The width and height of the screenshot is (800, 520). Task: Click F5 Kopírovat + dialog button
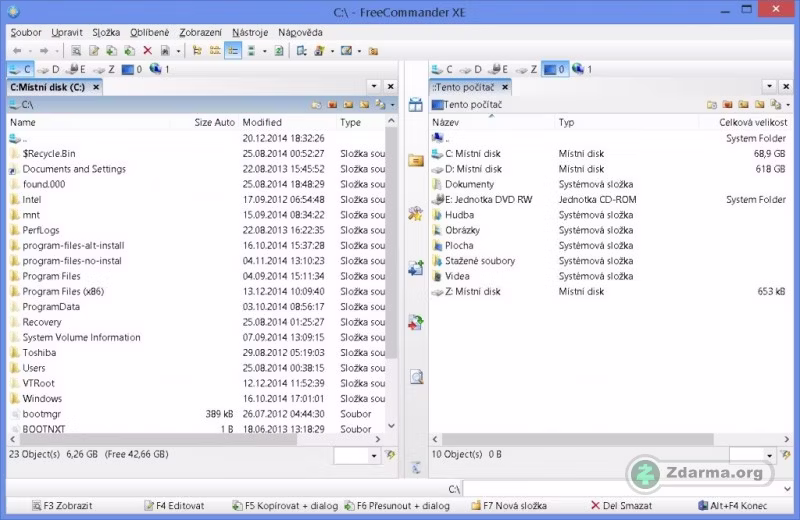pos(285,506)
